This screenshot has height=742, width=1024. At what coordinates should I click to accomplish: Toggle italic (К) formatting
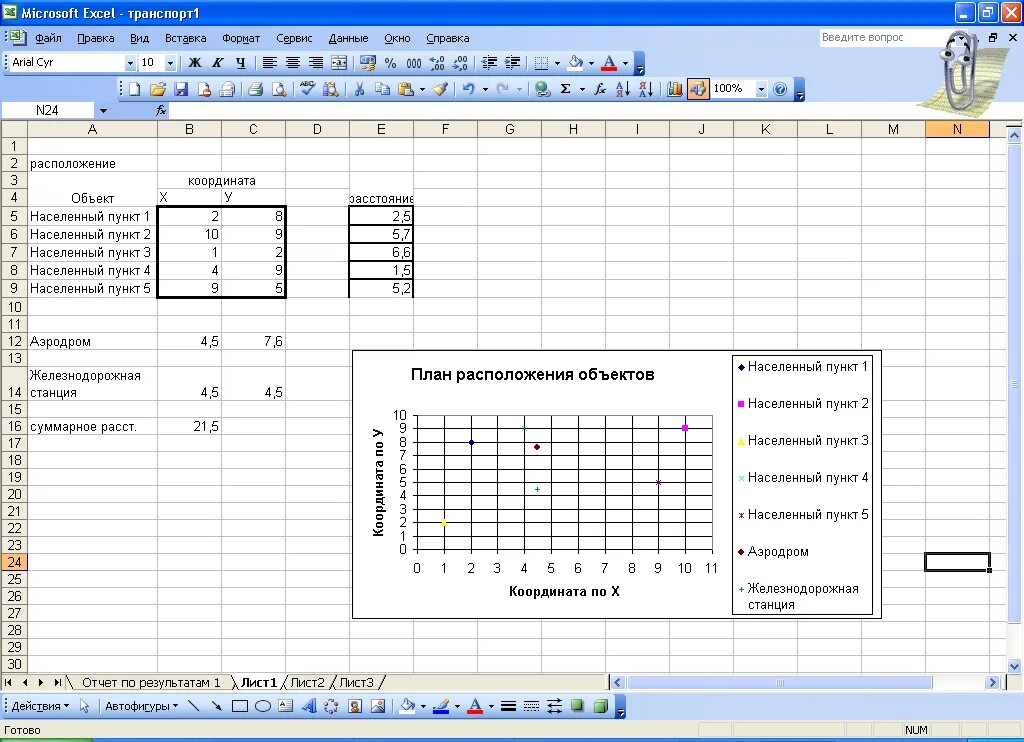coord(218,63)
